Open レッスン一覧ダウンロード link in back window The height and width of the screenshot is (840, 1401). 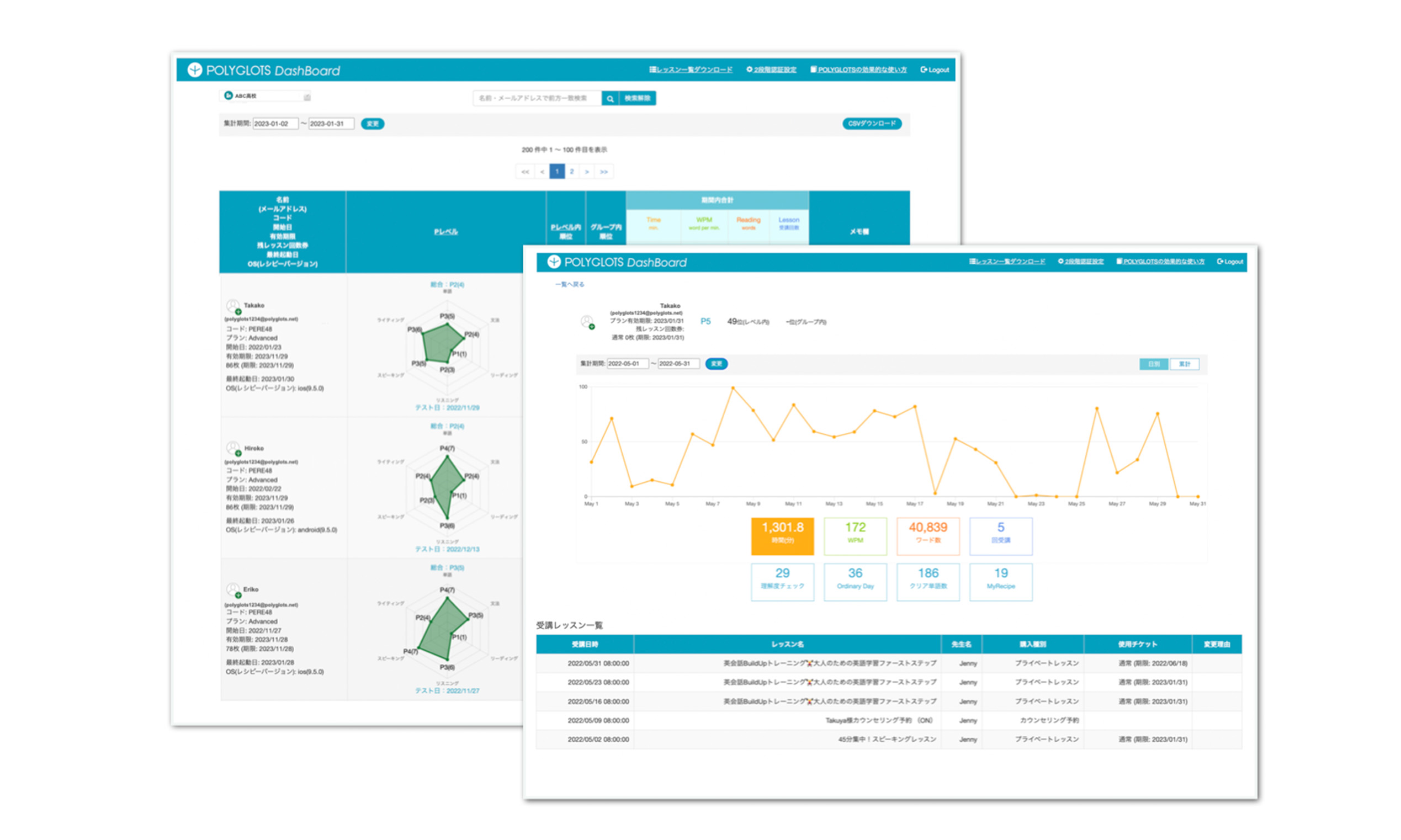(691, 70)
